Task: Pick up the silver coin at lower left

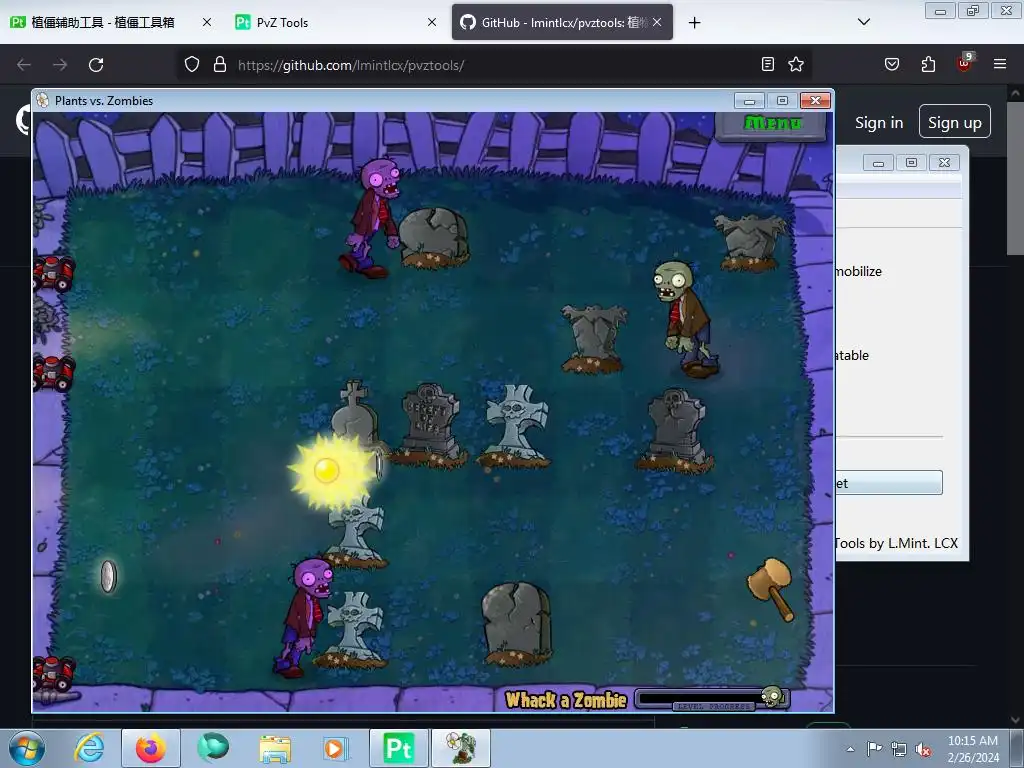Action: [x=108, y=577]
